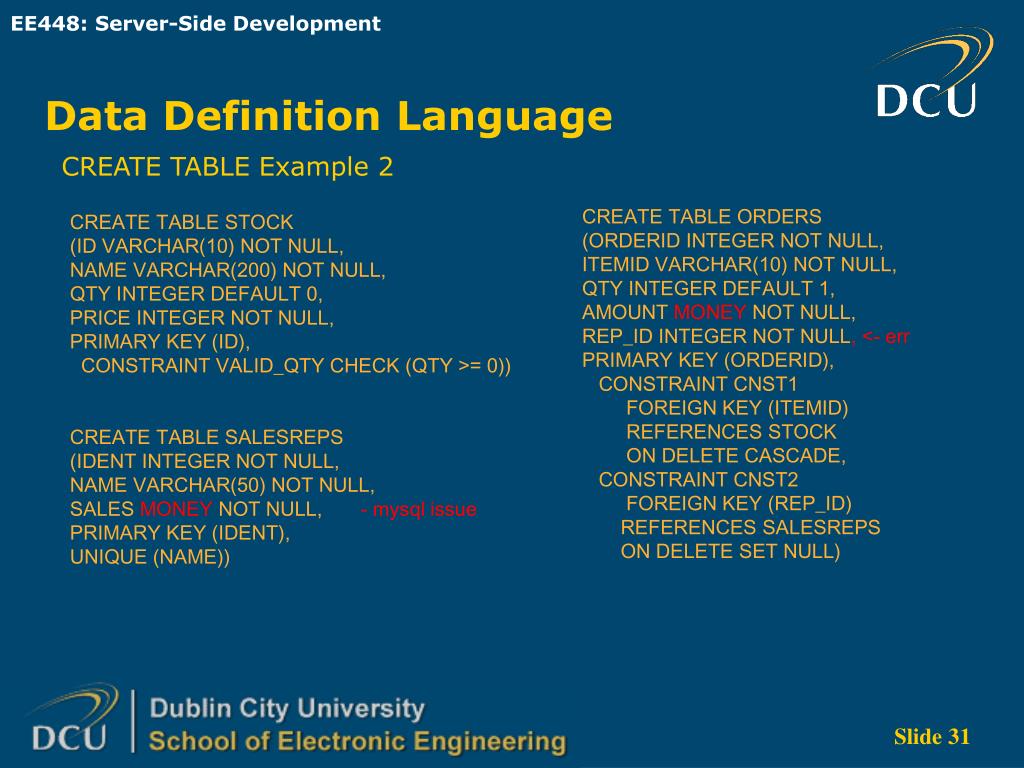Image resolution: width=1024 pixels, height=768 pixels.
Task: Click the 'PRIMARY KEY (IDENT),' line
Action: [180, 533]
